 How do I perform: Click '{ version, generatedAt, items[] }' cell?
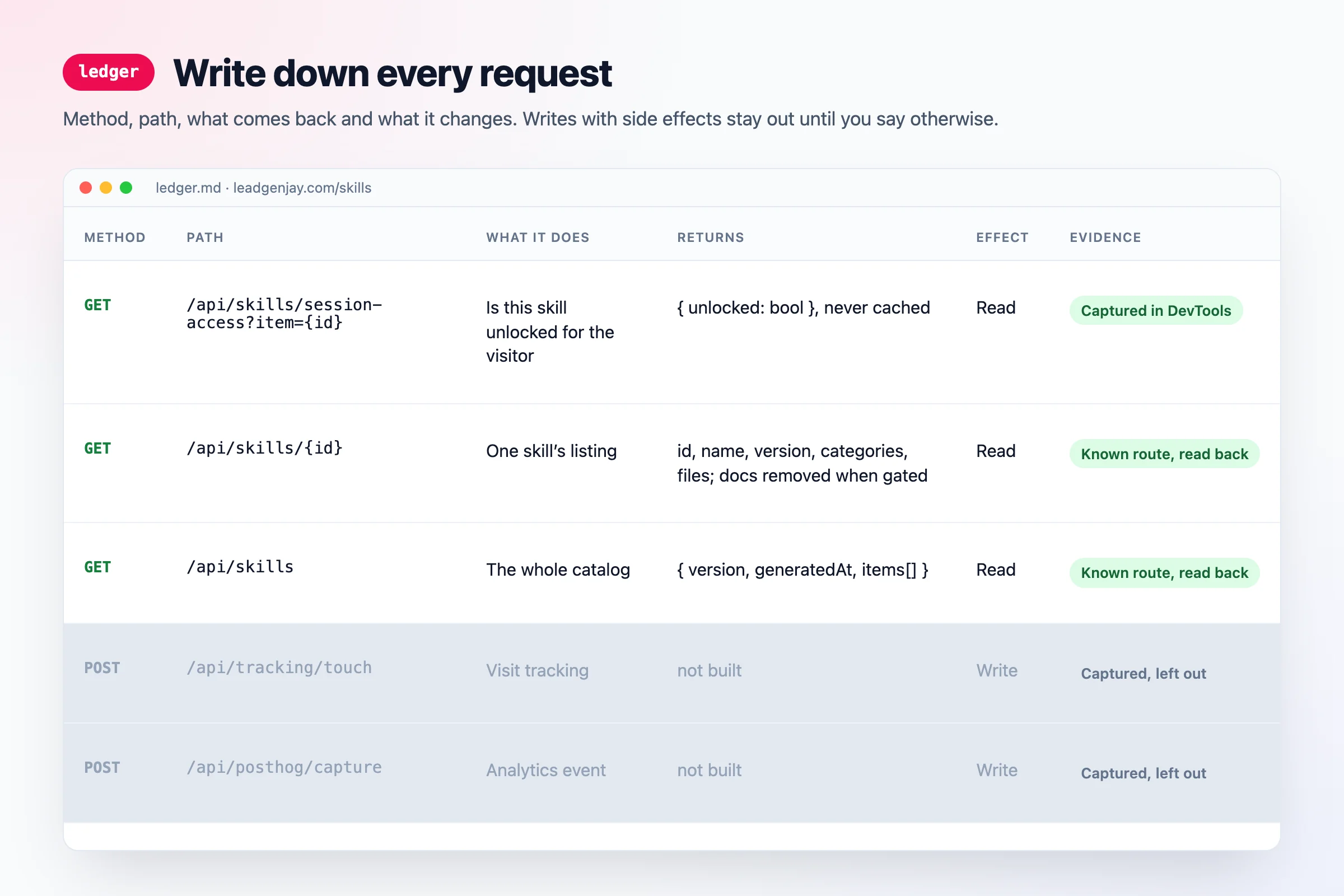803,570
